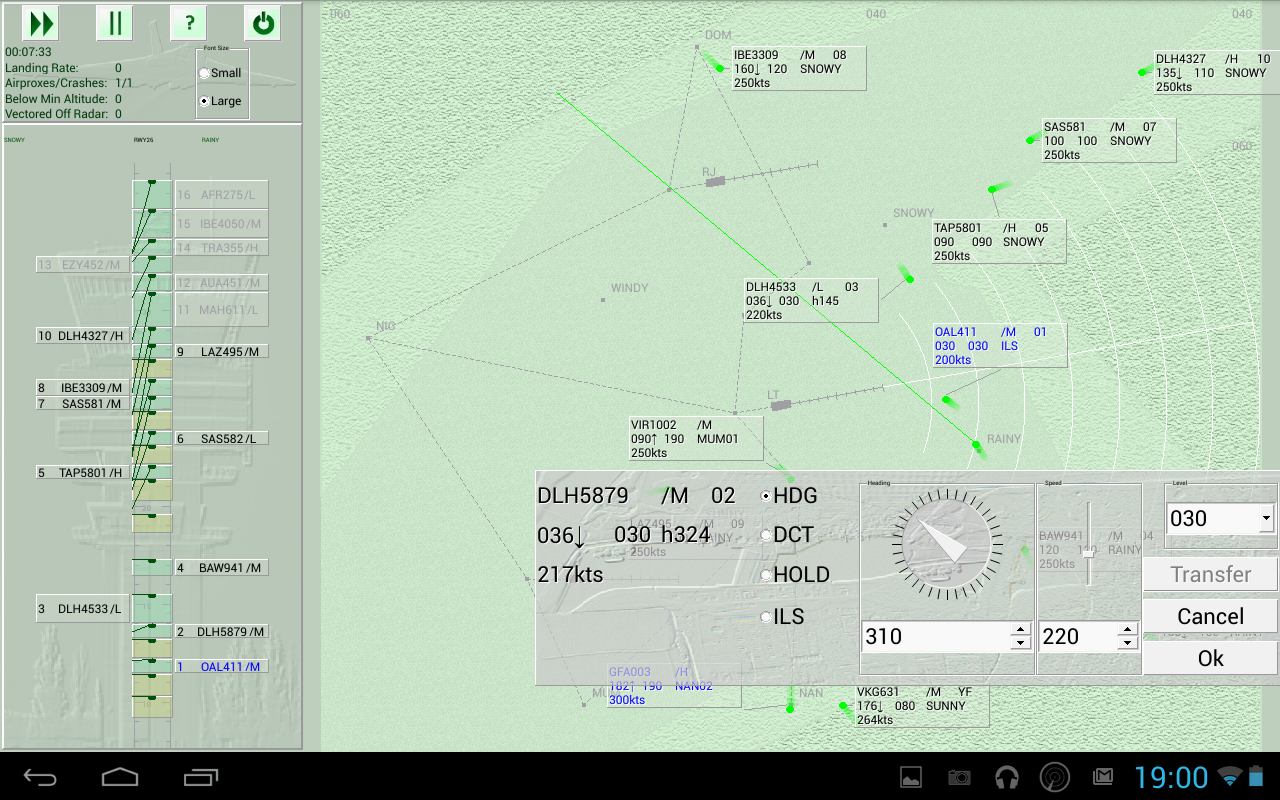The width and height of the screenshot is (1280, 800).
Task: Click GFA003 blue radar data label
Action: pyautogui.click(x=674, y=687)
